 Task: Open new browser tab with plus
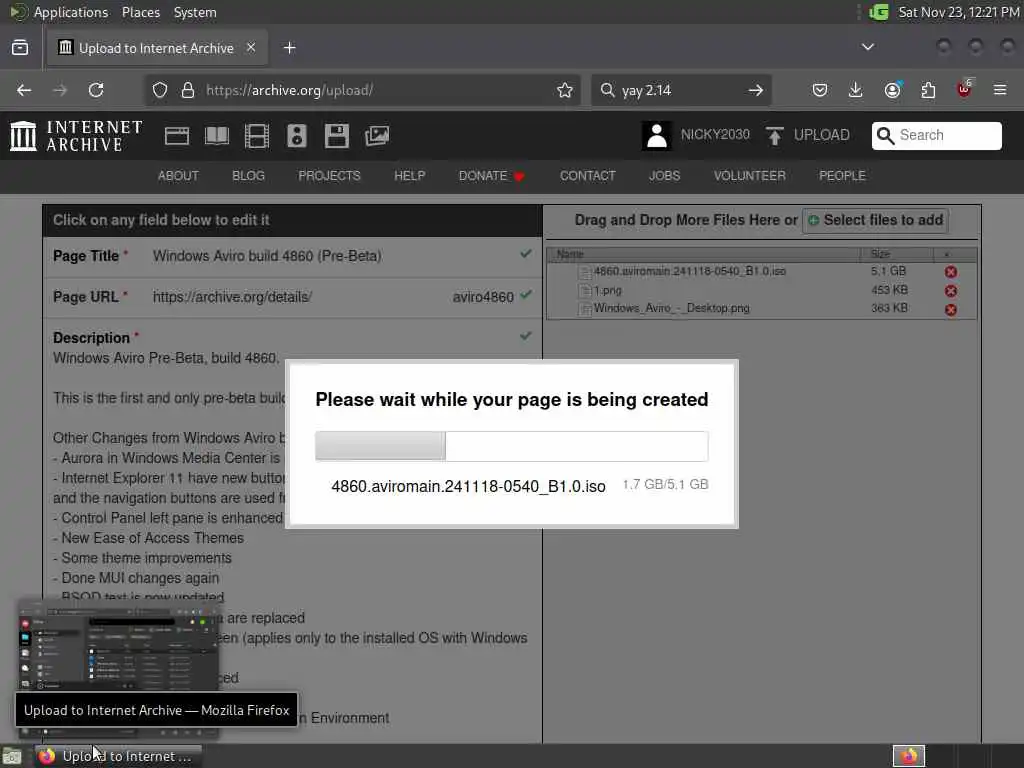pos(289,48)
